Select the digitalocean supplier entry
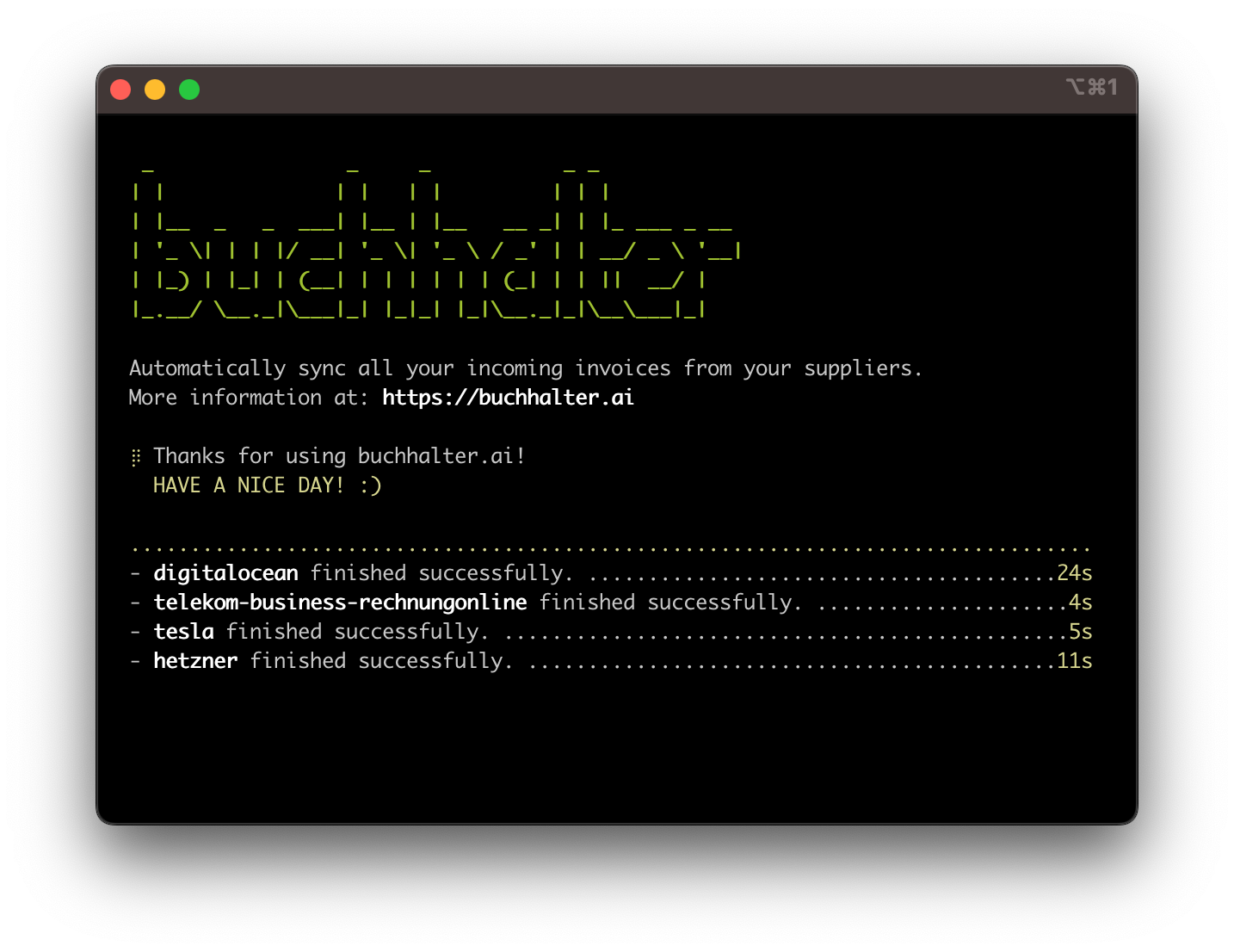The height and width of the screenshot is (952, 1234). [x=225, y=572]
